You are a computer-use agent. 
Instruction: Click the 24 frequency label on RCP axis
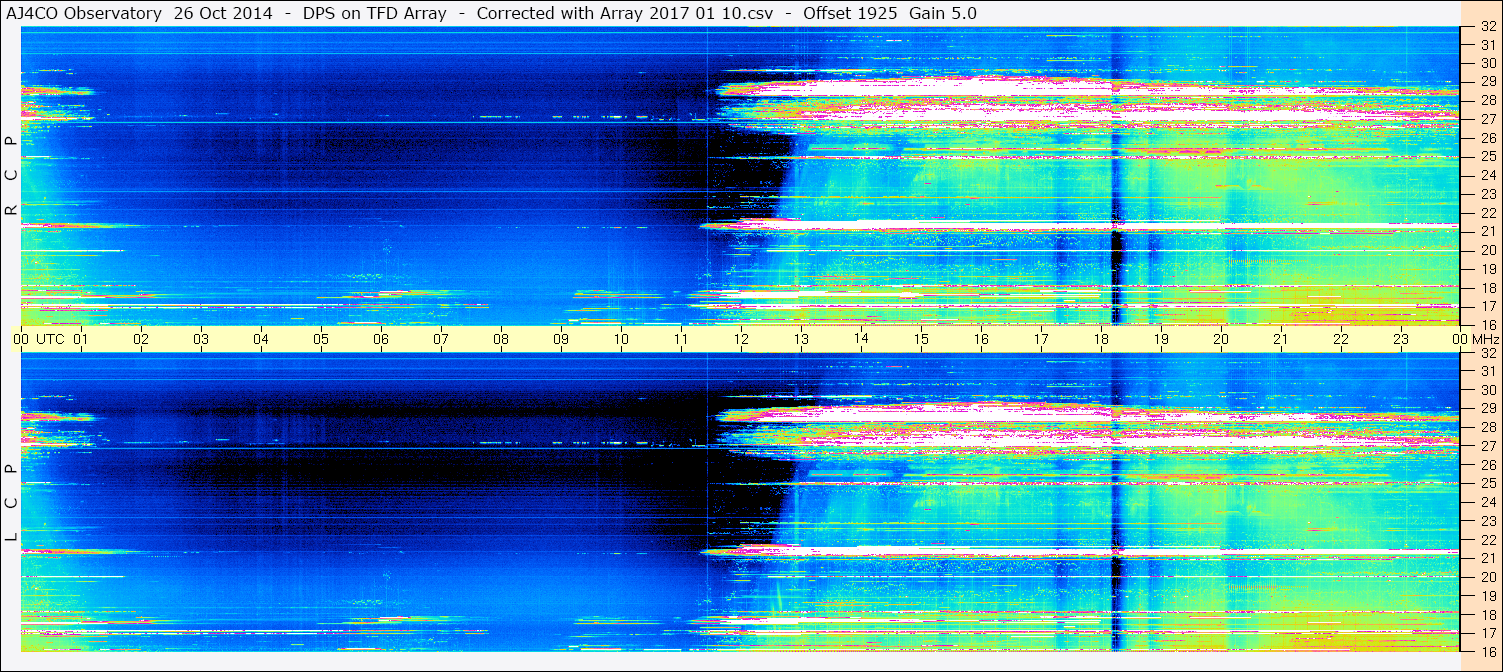pyautogui.click(x=1487, y=175)
